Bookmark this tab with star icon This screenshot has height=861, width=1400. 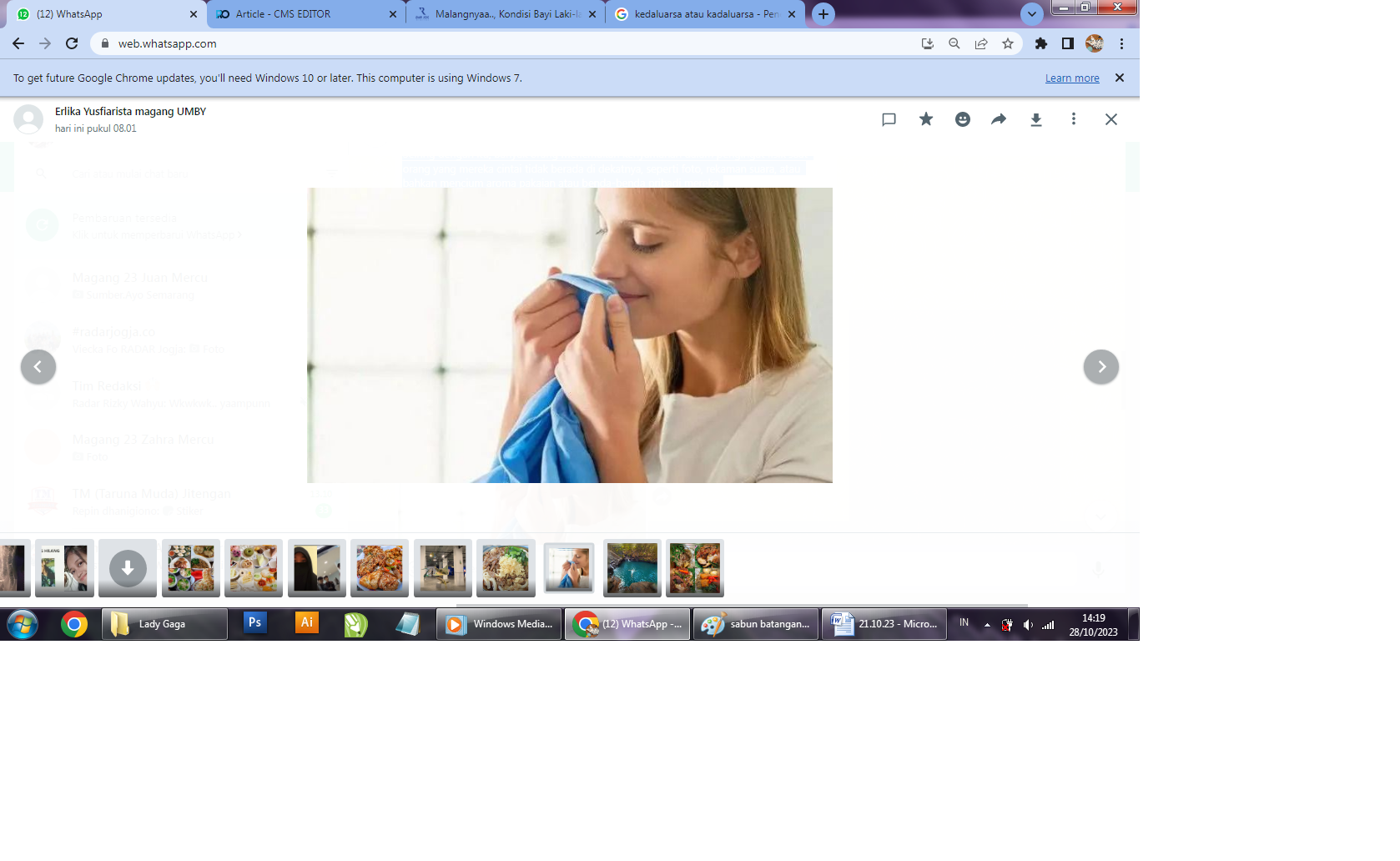pos(1008,43)
